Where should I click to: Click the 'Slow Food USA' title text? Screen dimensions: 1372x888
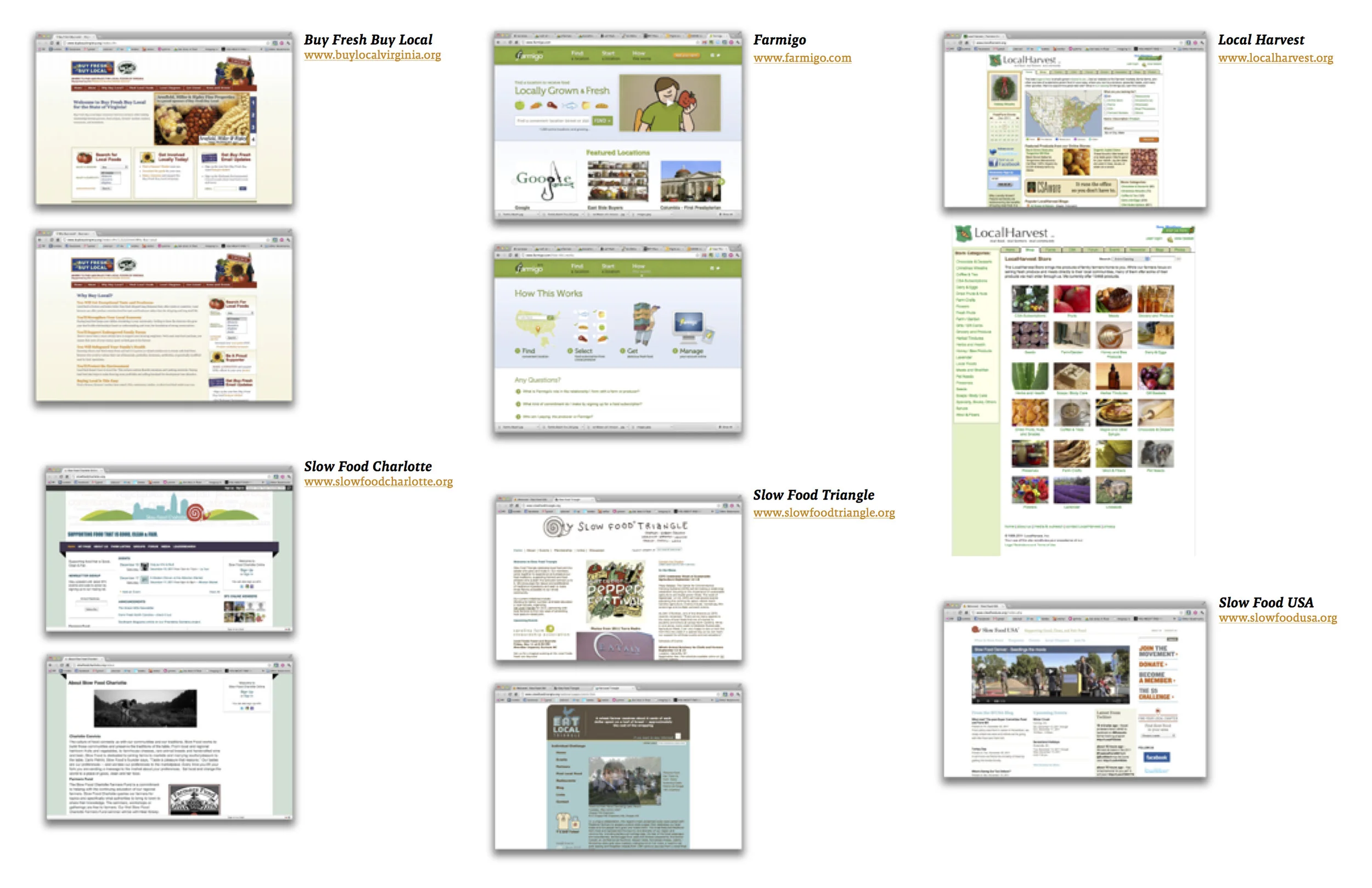point(1266,602)
